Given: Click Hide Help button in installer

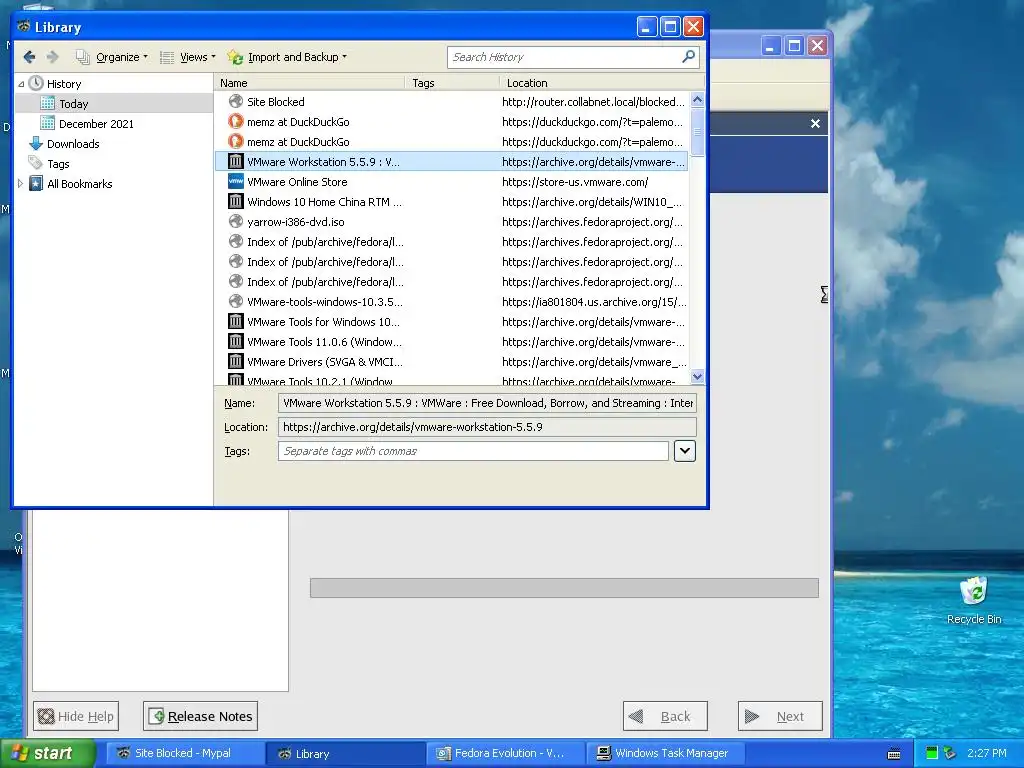Looking at the screenshot, I should [x=76, y=716].
